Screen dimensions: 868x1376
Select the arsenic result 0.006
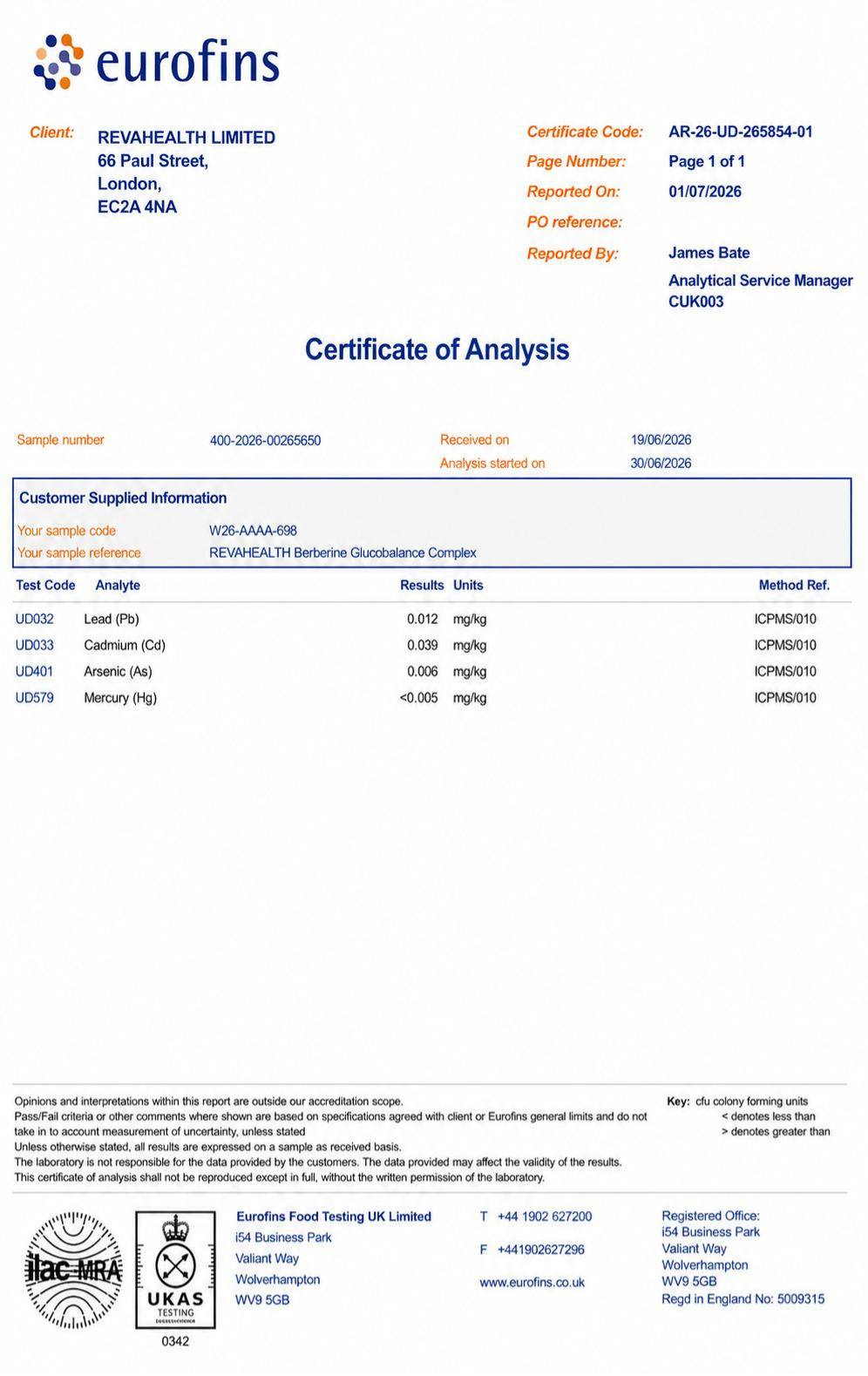[x=423, y=672]
